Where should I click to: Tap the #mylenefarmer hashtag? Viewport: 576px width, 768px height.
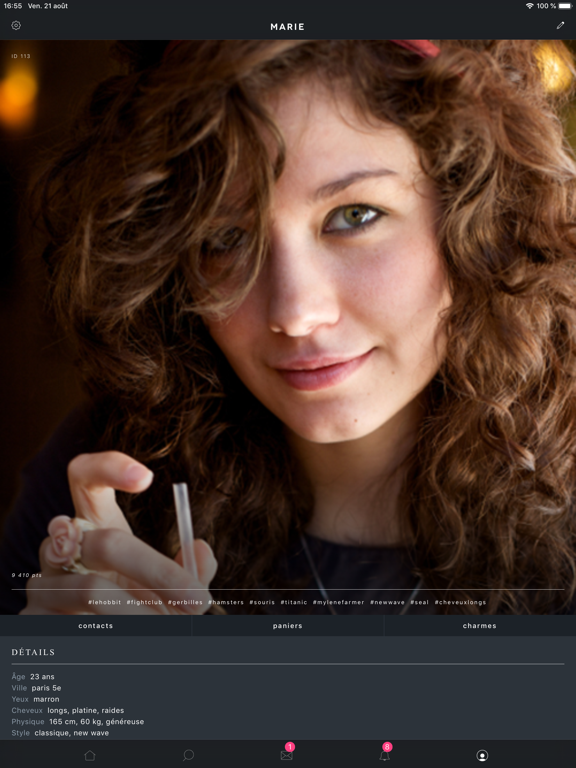(x=338, y=602)
